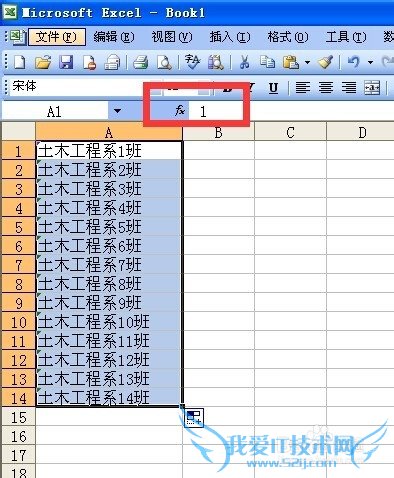This screenshot has height=478, width=394.
Task: Open the 格式(O) menu
Action: (288, 37)
